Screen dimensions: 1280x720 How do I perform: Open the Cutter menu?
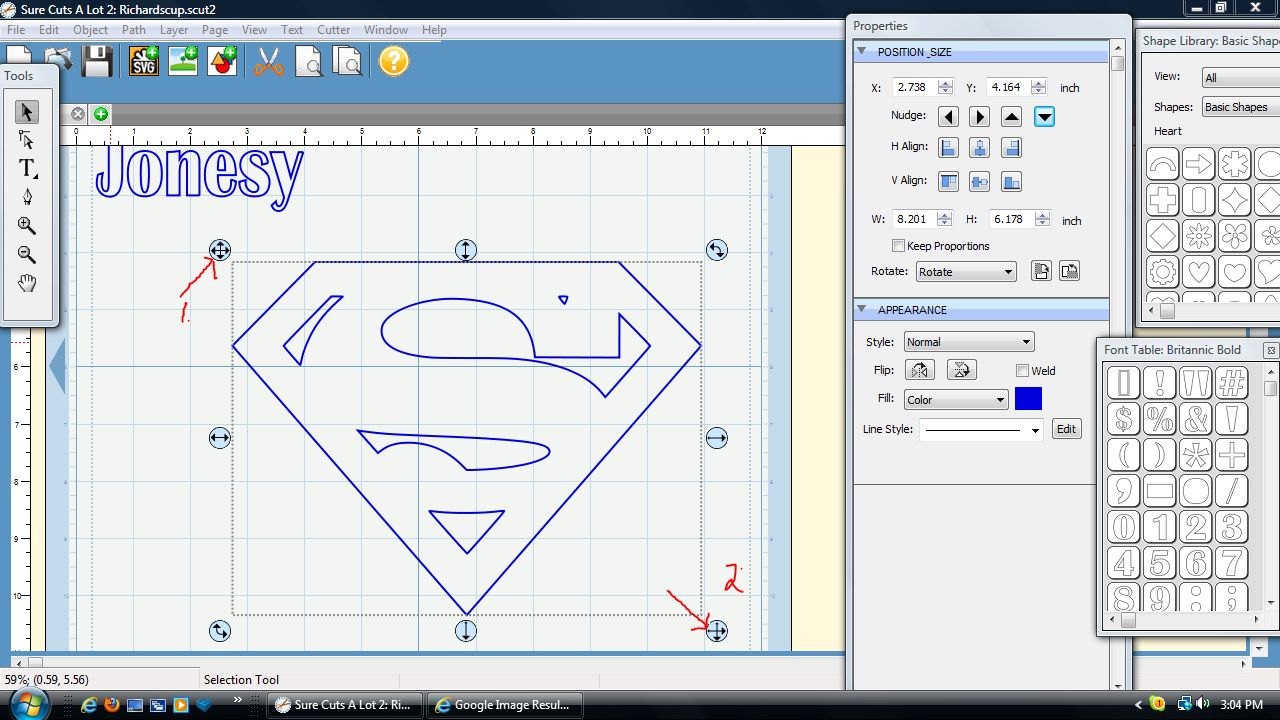pyautogui.click(x=333, y=30)
